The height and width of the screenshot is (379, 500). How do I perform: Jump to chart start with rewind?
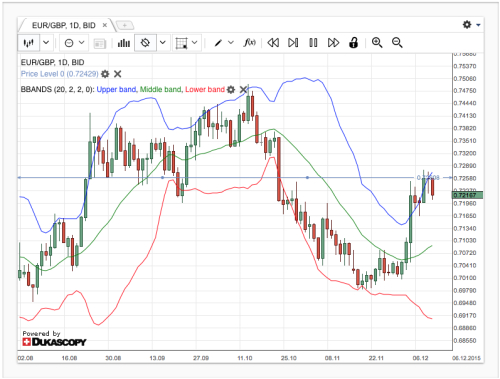(273, 43)
